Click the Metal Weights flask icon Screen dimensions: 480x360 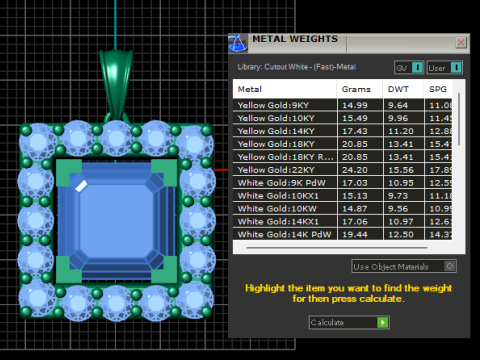[238, 43]
